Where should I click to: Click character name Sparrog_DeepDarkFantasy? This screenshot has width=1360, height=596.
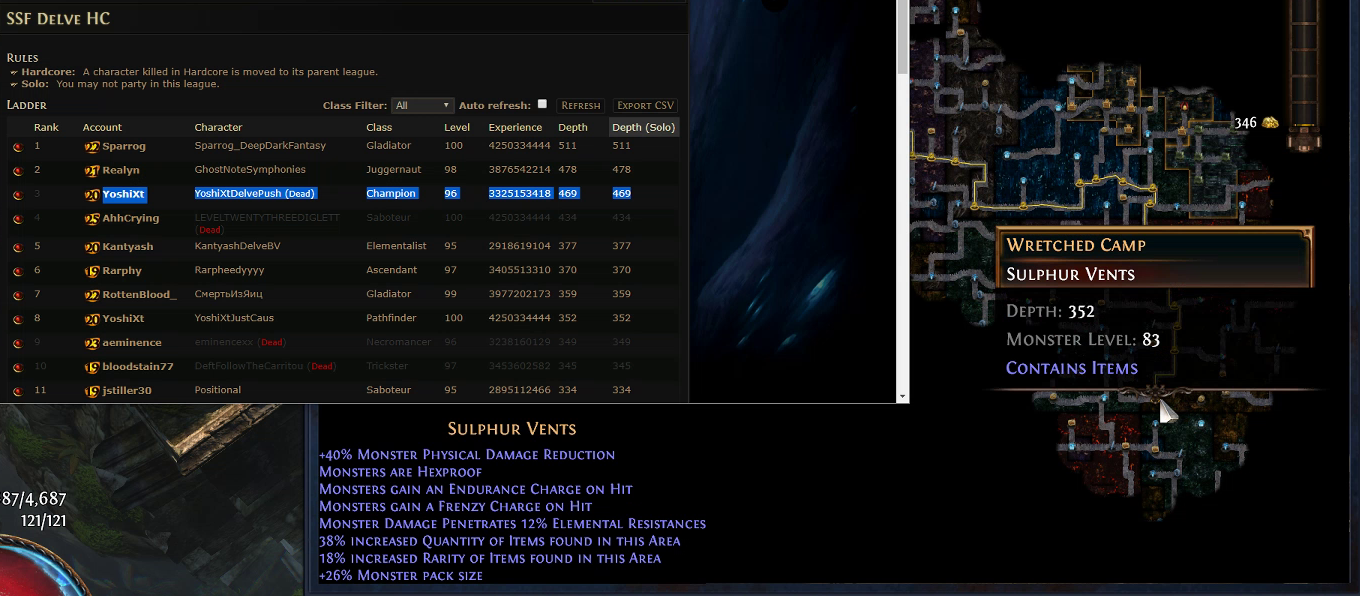click(x=260, y=146)
